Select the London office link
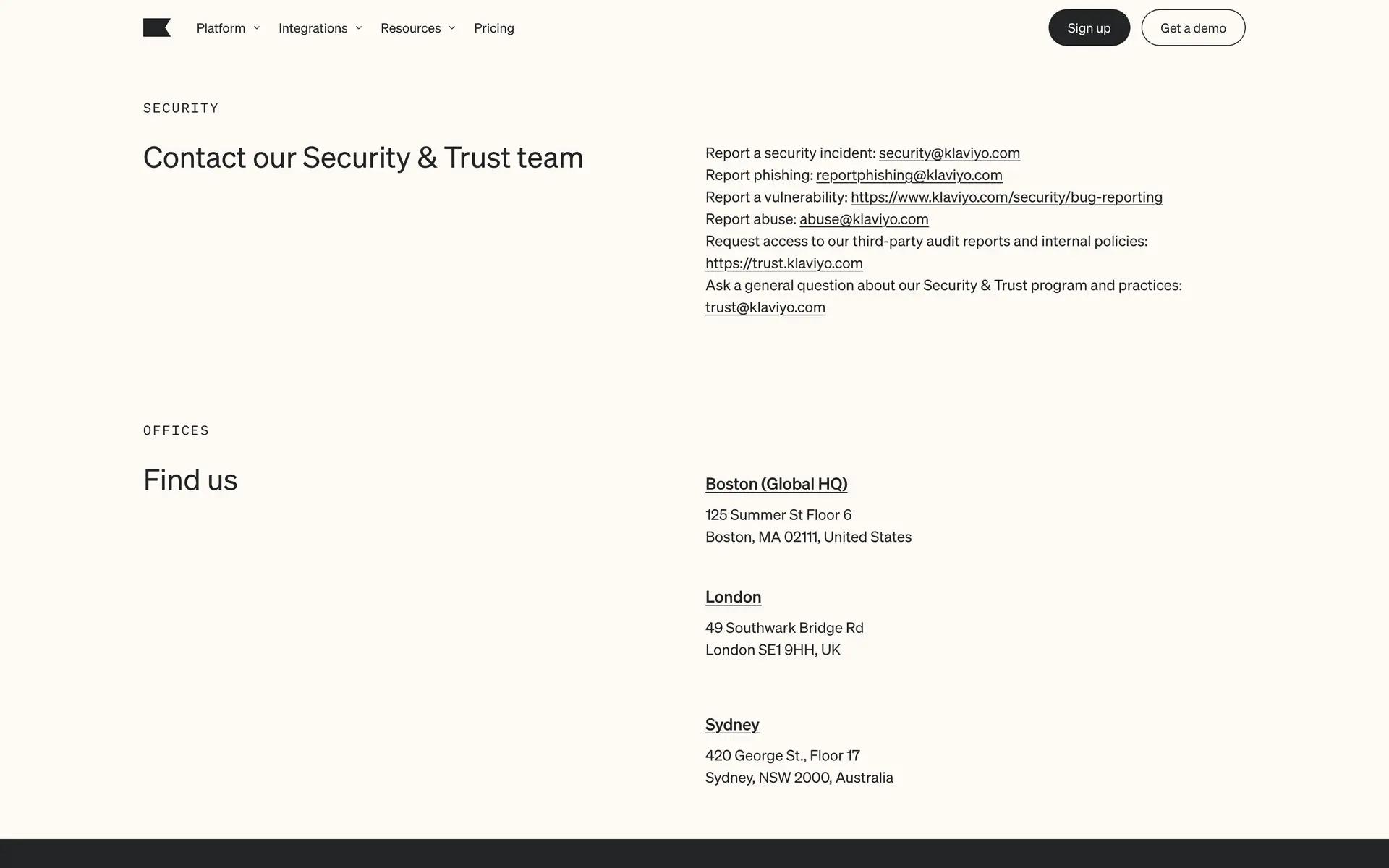The height and width of the screenshot is (868, 1389). tap(733, 597)
